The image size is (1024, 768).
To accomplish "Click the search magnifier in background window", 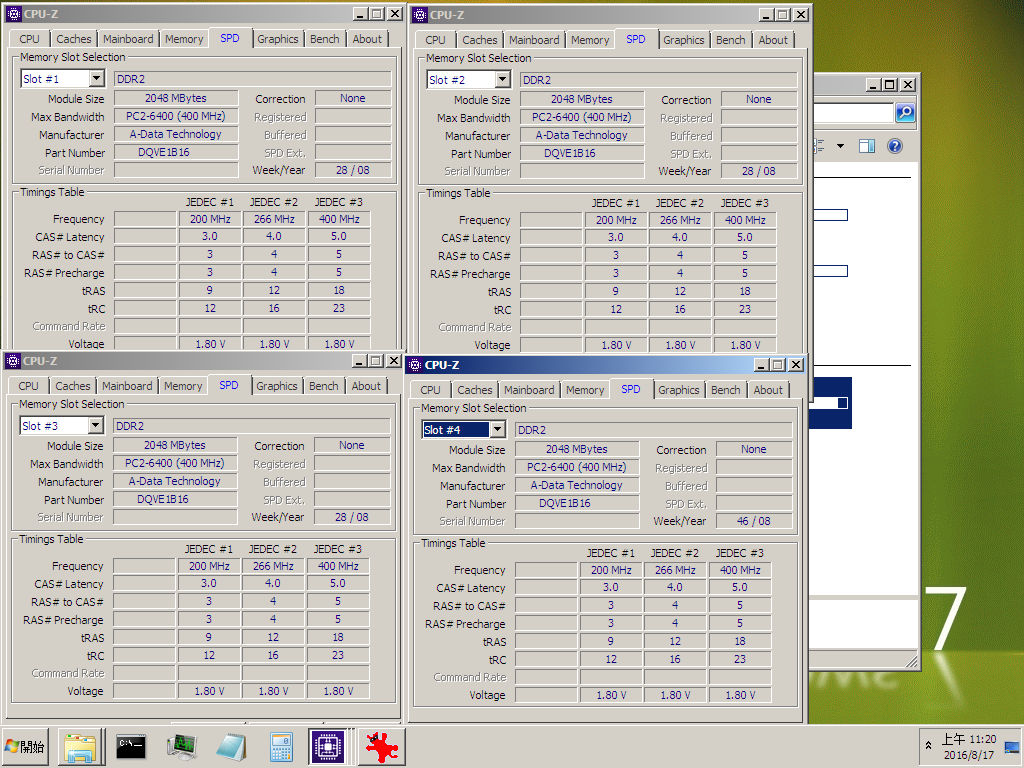I will click(x=904, y=113).
